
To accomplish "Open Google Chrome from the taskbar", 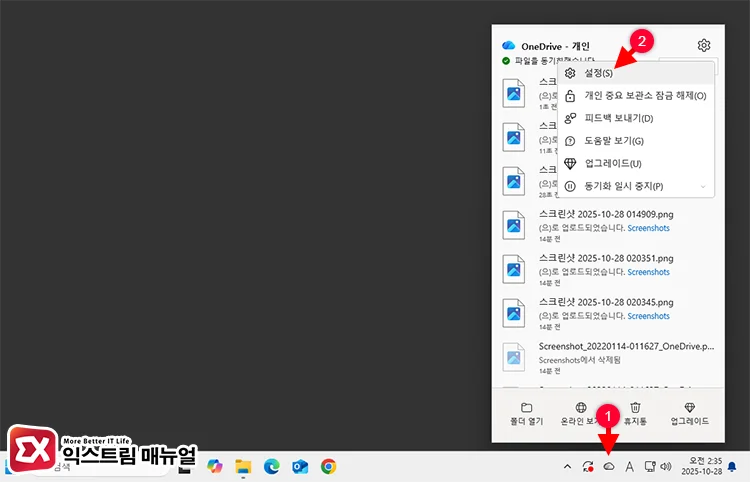I will [x=328, y=467].
